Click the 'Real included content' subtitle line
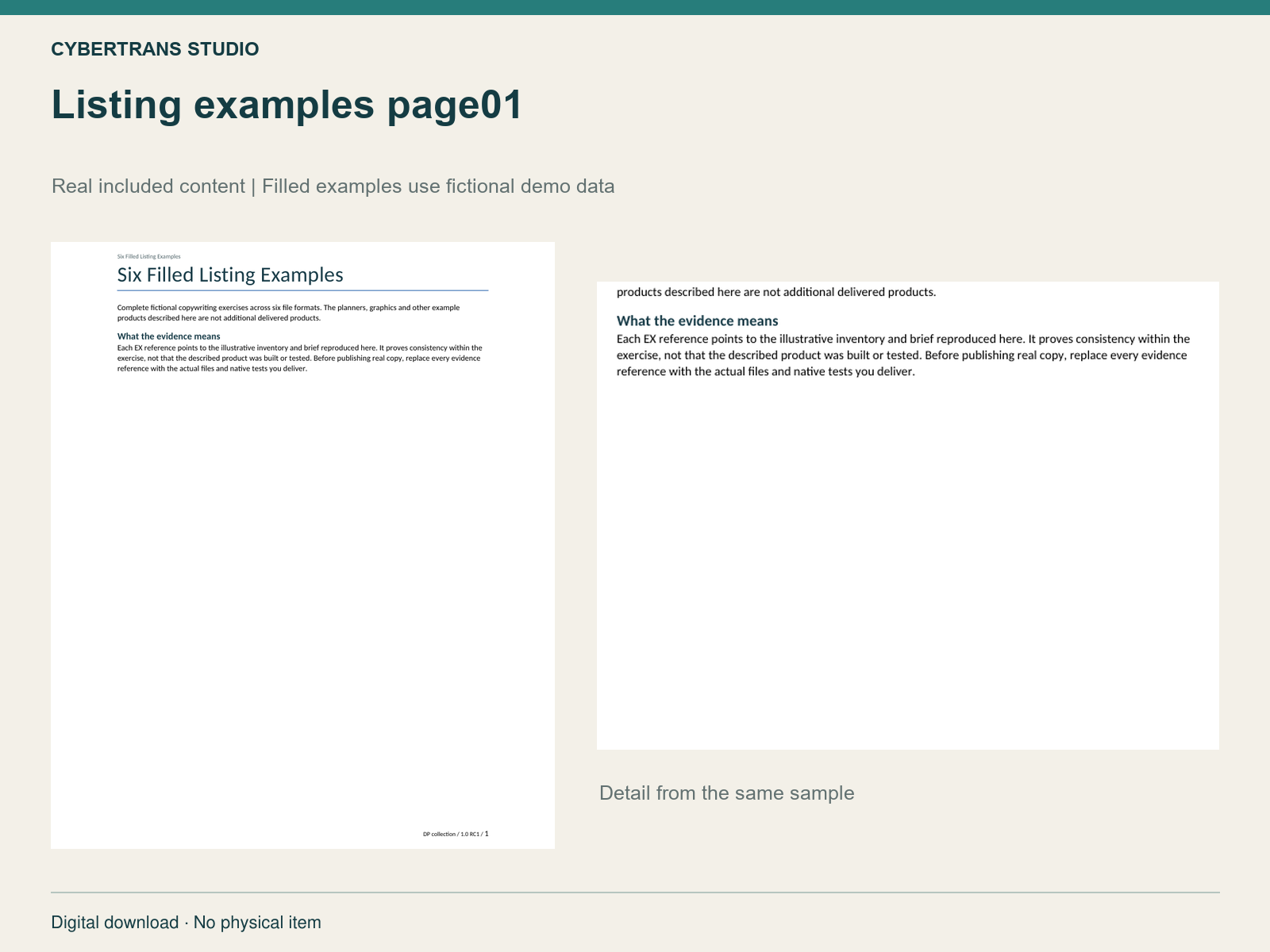The height and width of the screenshot is (952, 1270). [333, 186]
